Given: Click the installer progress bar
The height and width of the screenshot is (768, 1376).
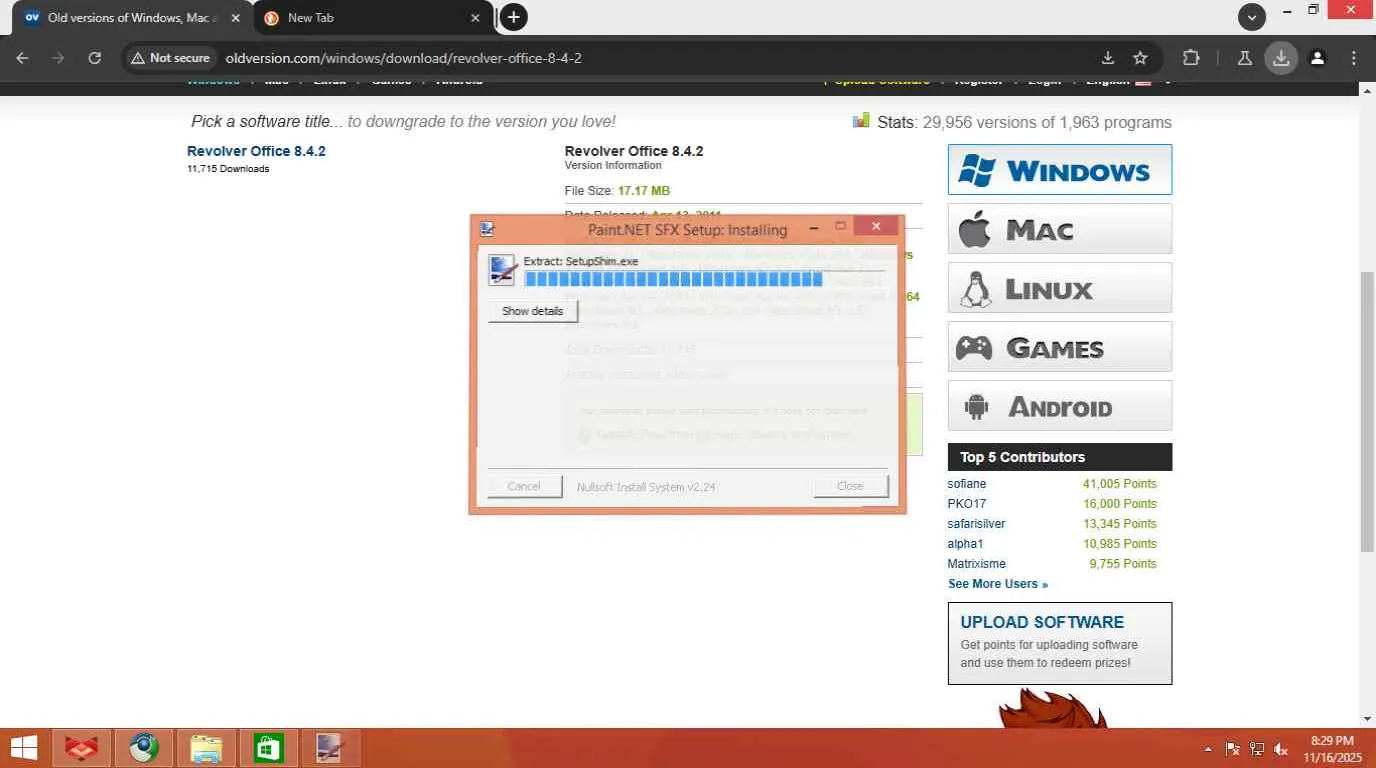Looking at the screenshot, I should [x=704, y=279].
